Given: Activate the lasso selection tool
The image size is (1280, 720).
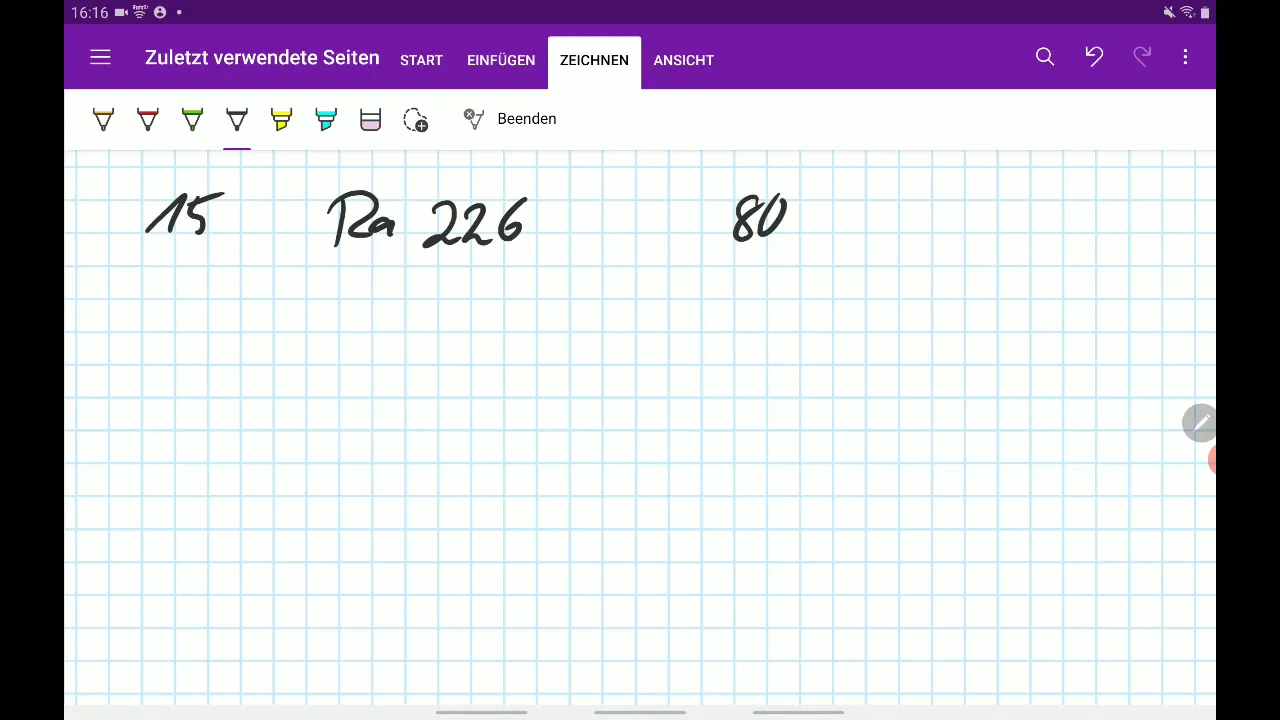Looking at the screenshot, I should (415, 120).
